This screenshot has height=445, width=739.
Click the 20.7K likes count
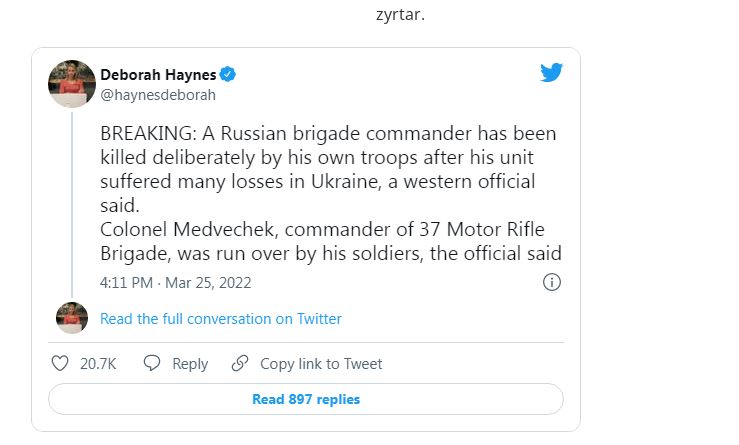click(98, 364)
